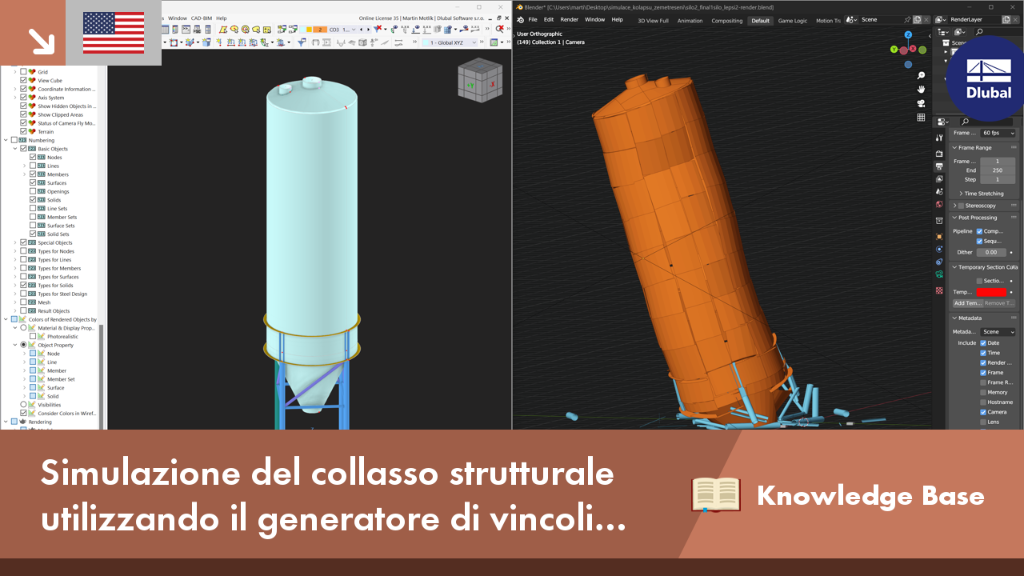This screenshot has width=1024, height=576.
Task: Click the view cube in the RFEM viewport
Action: click(480, 81)
